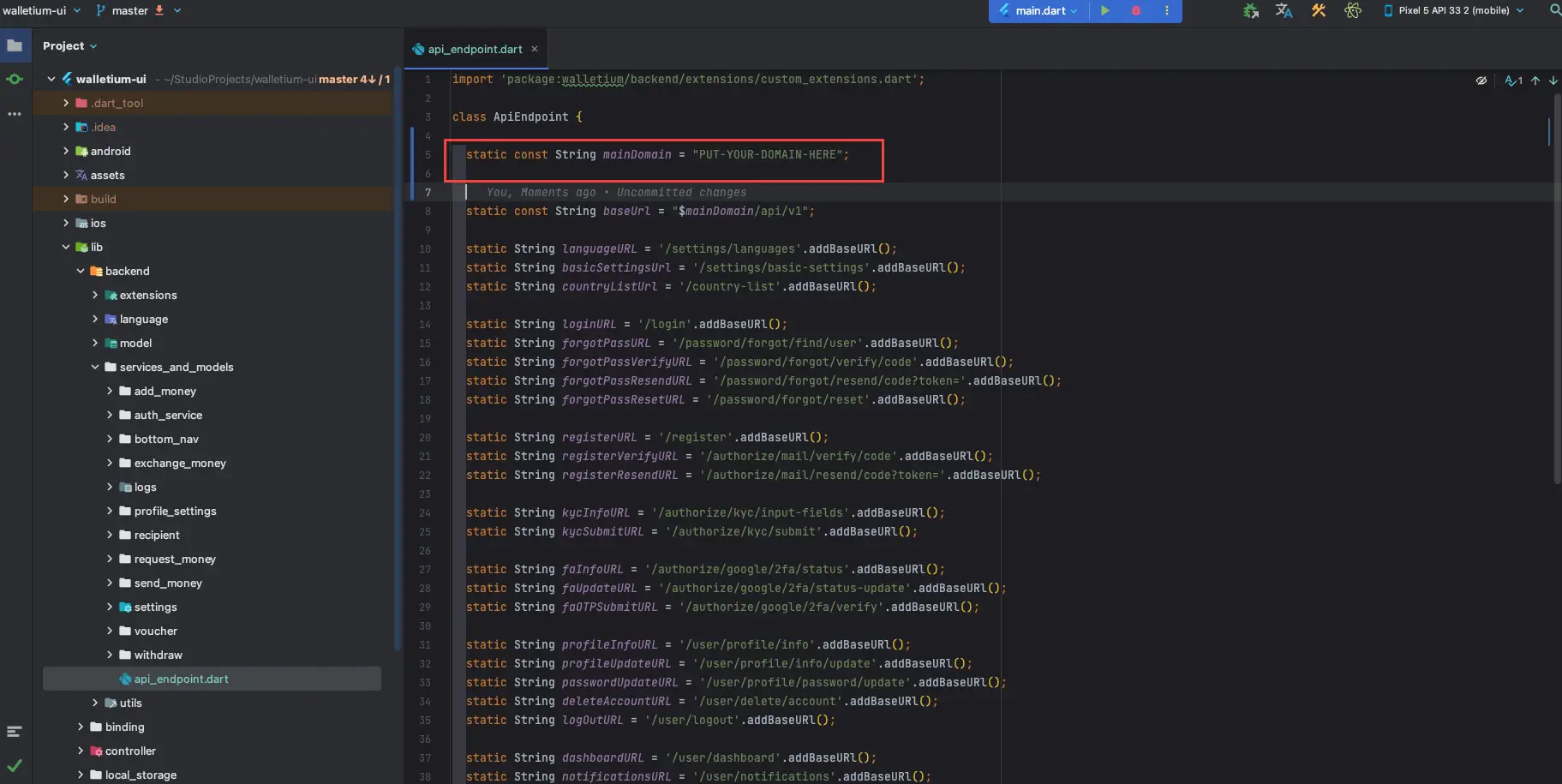The image size is (1562, 784).
Task: Click the incoming commits update arrow by master
Action: pos(159,10)
